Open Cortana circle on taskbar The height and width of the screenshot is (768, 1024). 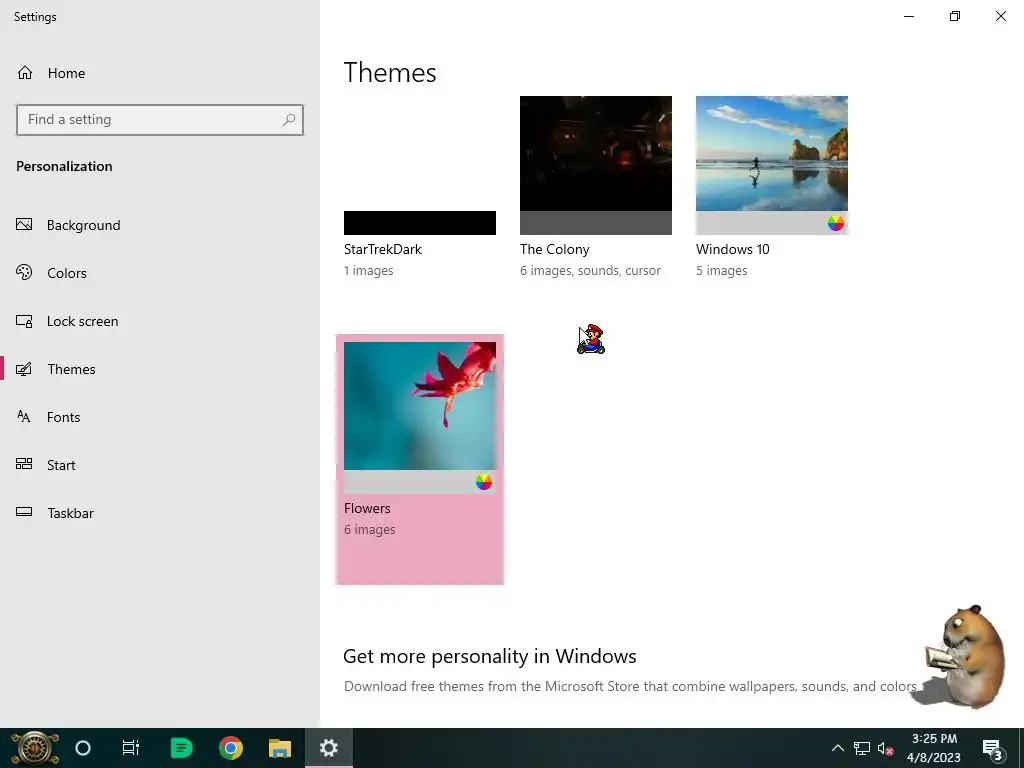(x=83, y=748)
